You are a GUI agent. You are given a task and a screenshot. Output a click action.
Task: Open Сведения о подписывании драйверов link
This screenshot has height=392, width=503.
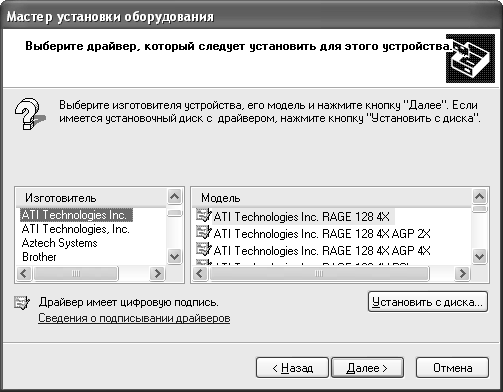134,318
